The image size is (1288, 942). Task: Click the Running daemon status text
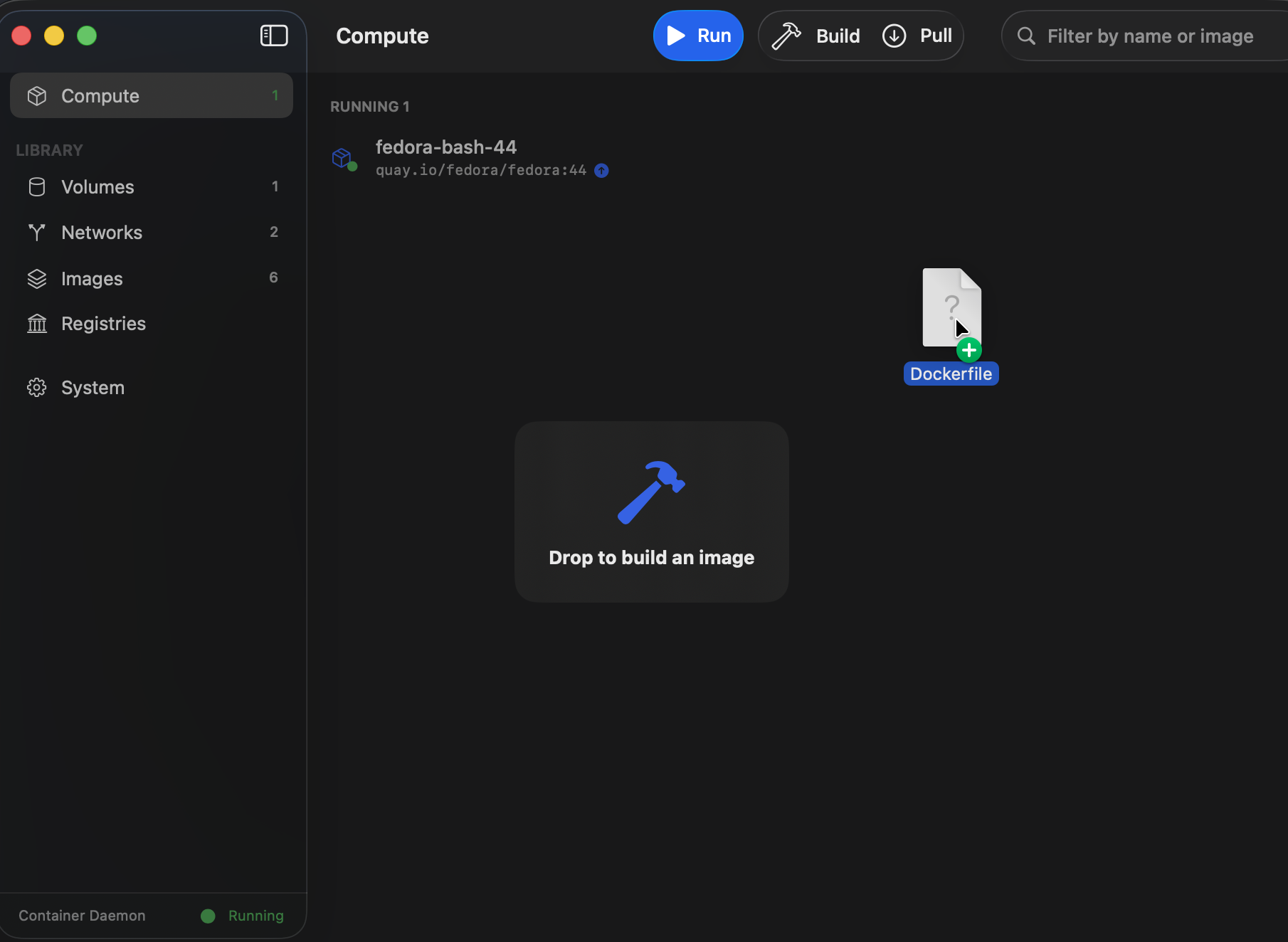pyautogui.click(x=256, y=916)
